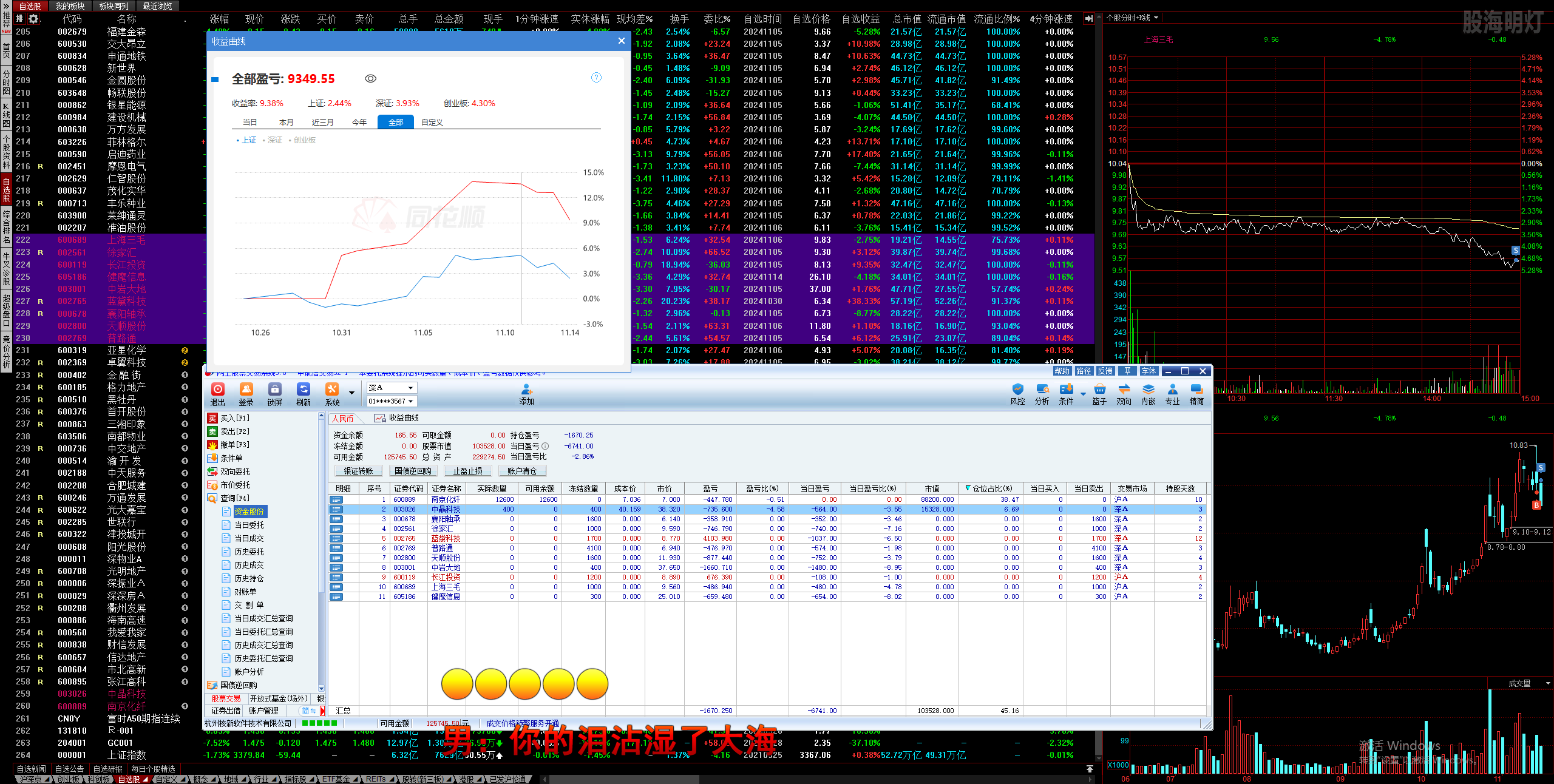Select the 近三月 tab in profit curve
1554x784 pixels.
coord(323,123)
